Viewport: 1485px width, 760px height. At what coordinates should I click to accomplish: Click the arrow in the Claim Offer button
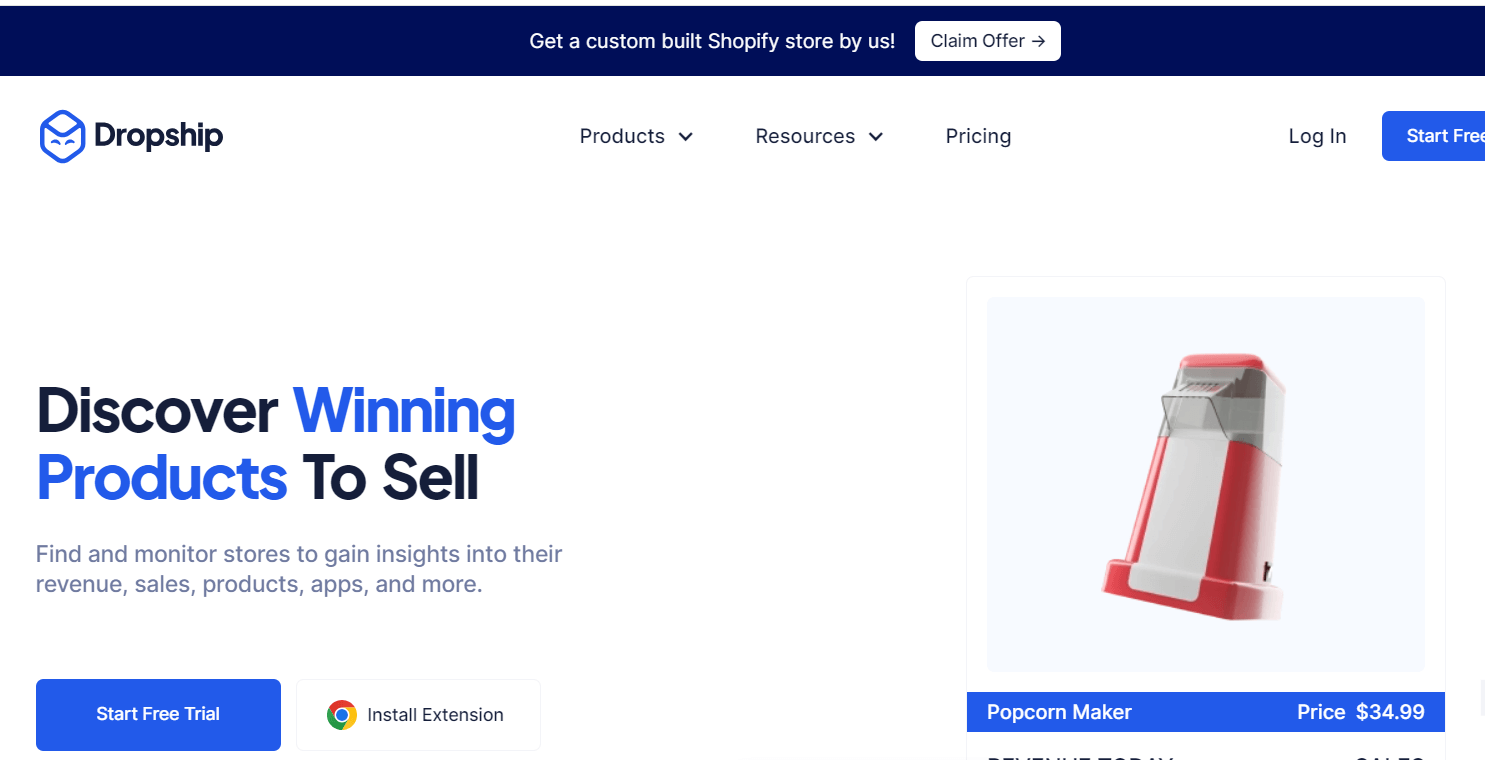[1038, 41]
